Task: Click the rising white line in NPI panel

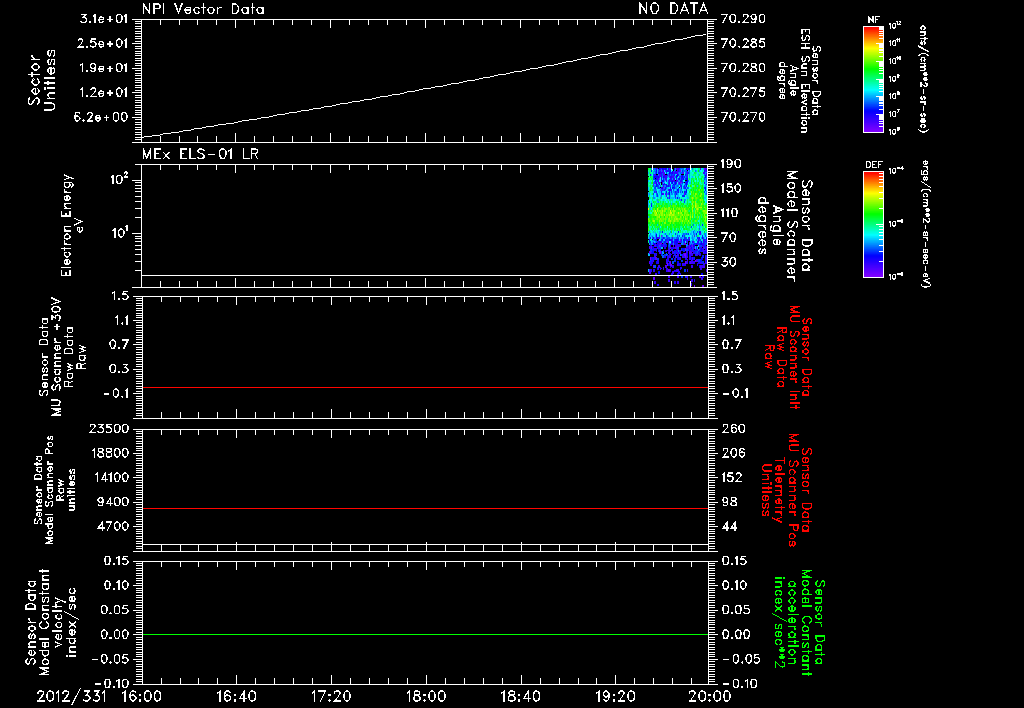Action: click(424, 86)
